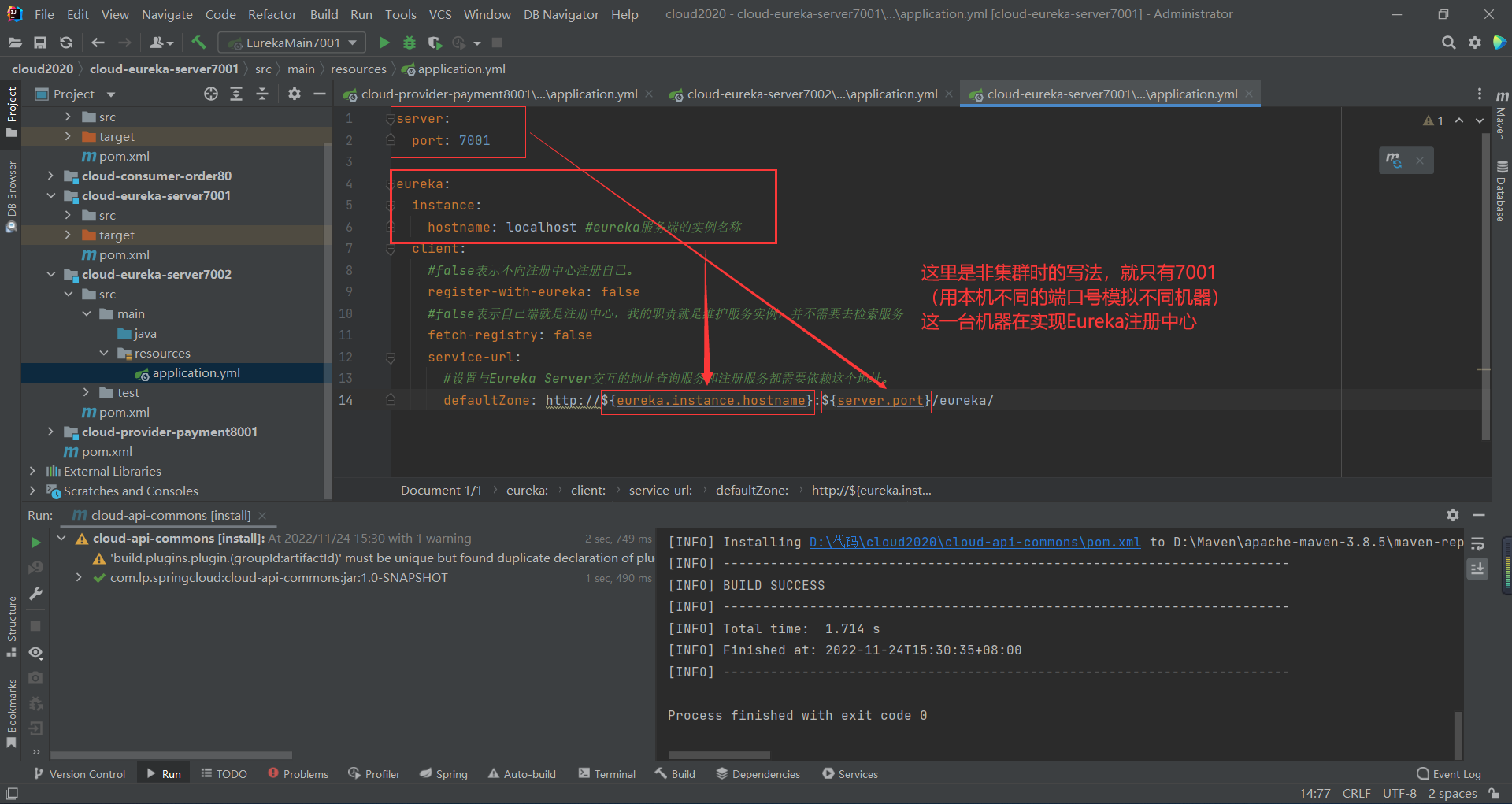
Task: Select application.yml in the project tree
Action: click(196, 372)
